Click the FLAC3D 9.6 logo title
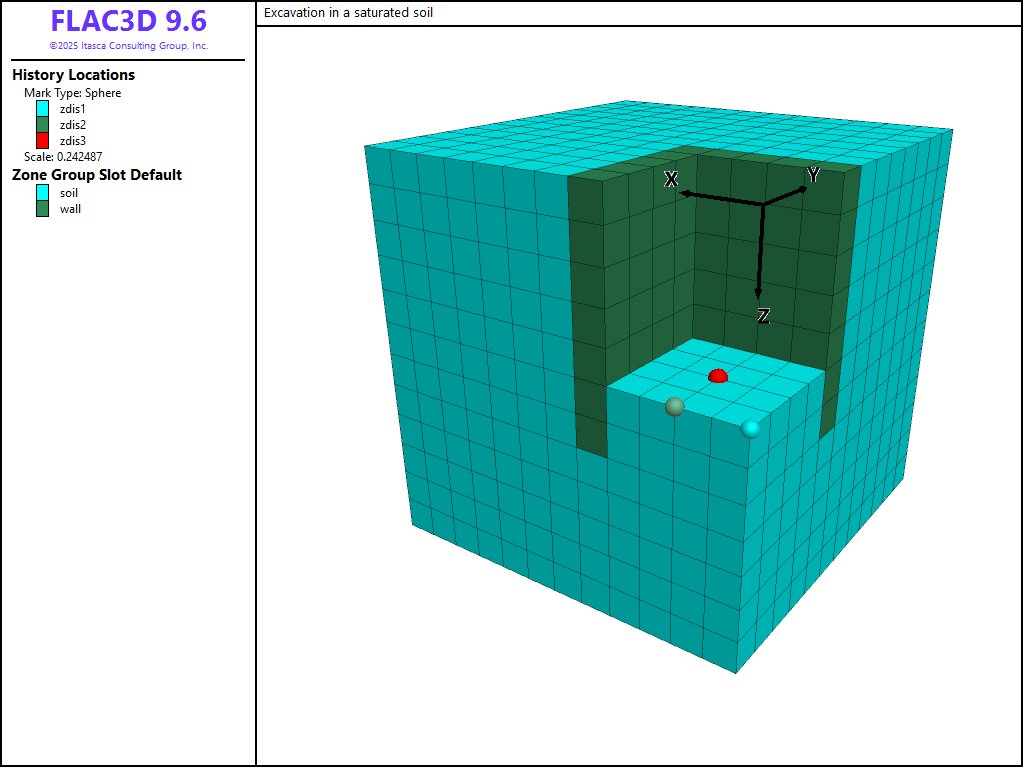Screen dimensions: 1024x768 coord(128,22)
